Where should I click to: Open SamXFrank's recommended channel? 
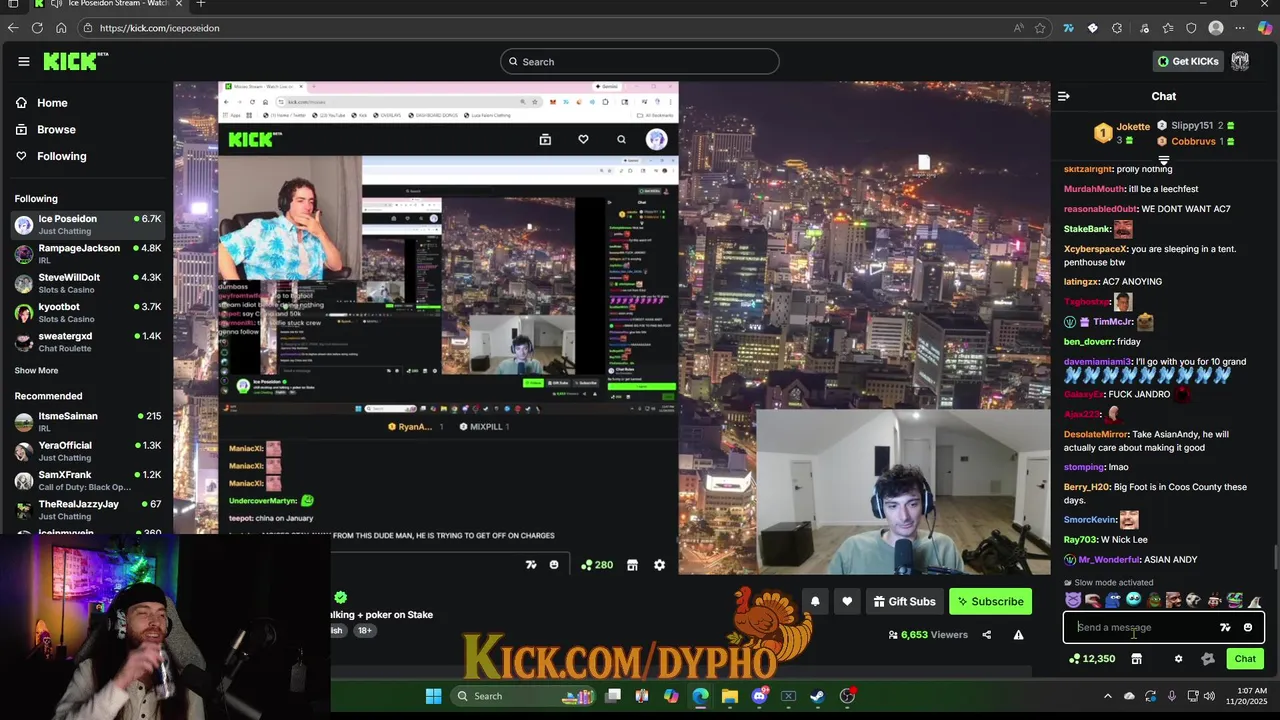click(x=87, y=480)
